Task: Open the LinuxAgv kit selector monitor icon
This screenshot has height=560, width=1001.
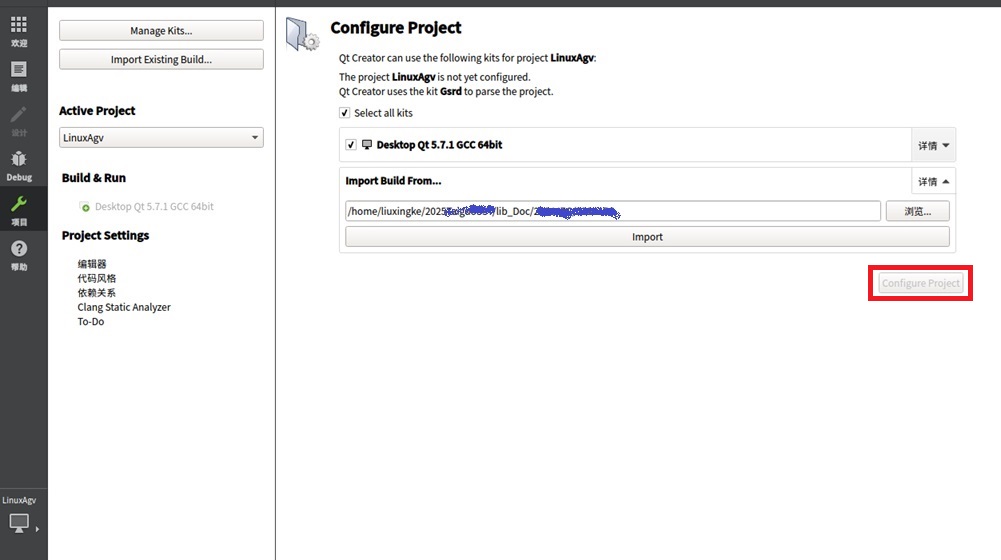Action: point(19,523)
